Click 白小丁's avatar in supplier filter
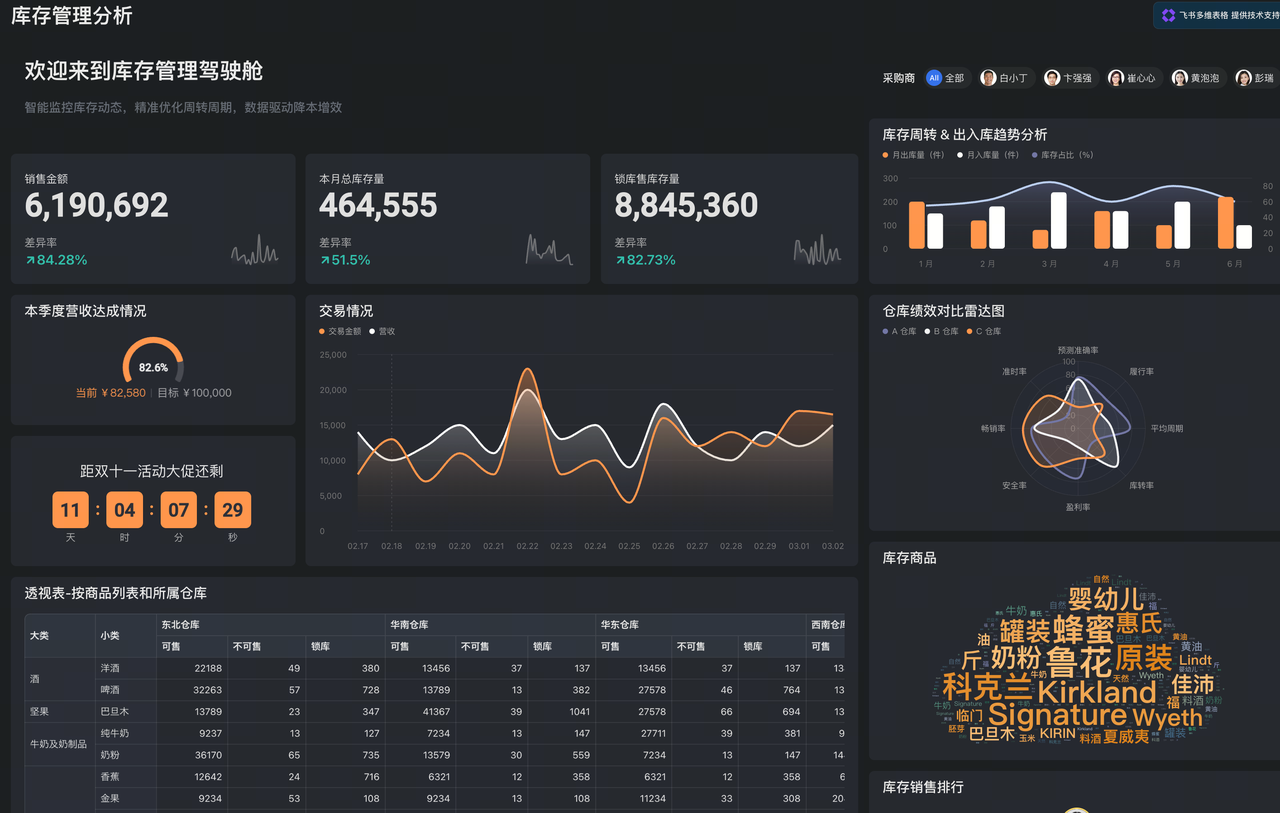 pyautogui.click(x=988, y=78)
